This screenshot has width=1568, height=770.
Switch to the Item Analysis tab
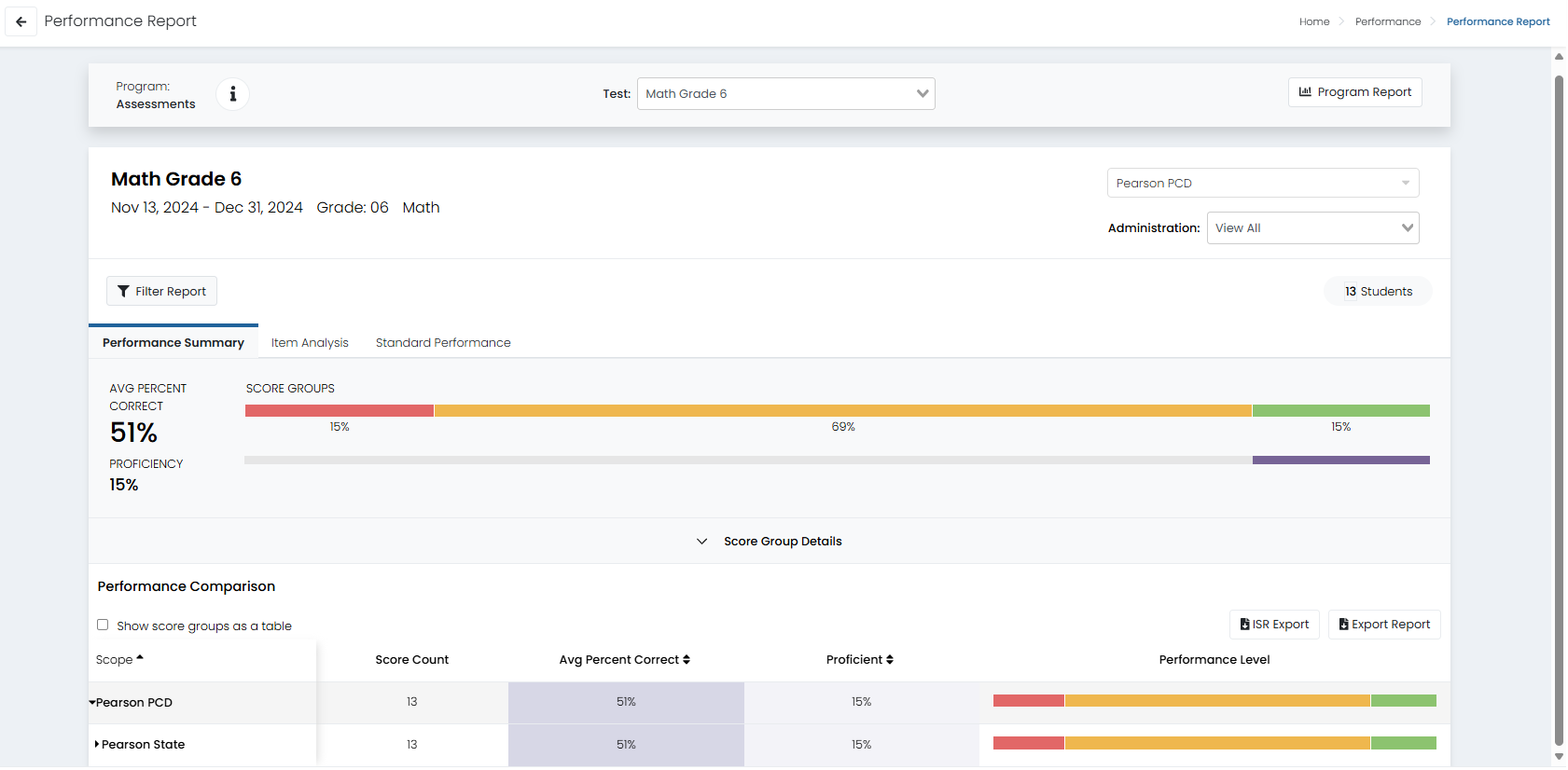pos(310,342)
